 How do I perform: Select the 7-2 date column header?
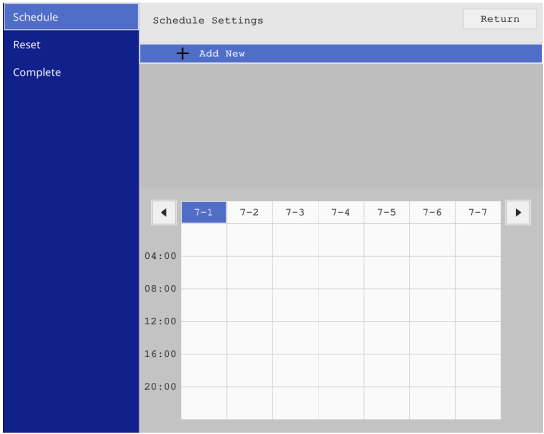pos(249,212)
